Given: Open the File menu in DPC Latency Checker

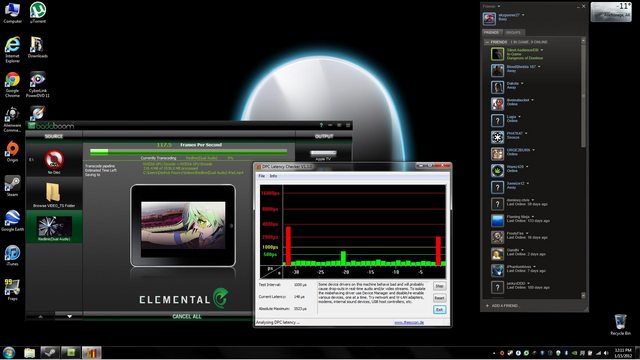Looking at the screenshot, I should pos(262,176).
